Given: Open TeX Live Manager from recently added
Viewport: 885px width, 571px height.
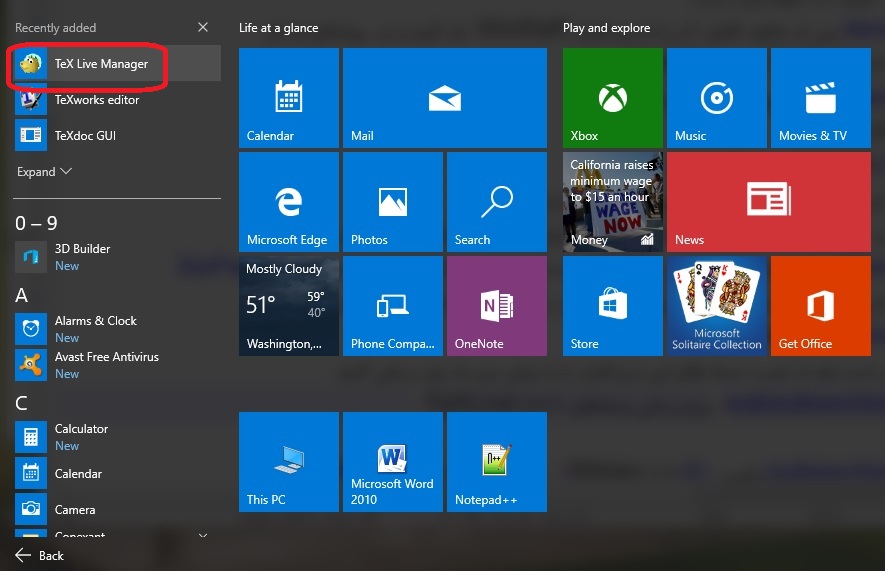Looking at the screenshot, I should click(x=100, y=64).
